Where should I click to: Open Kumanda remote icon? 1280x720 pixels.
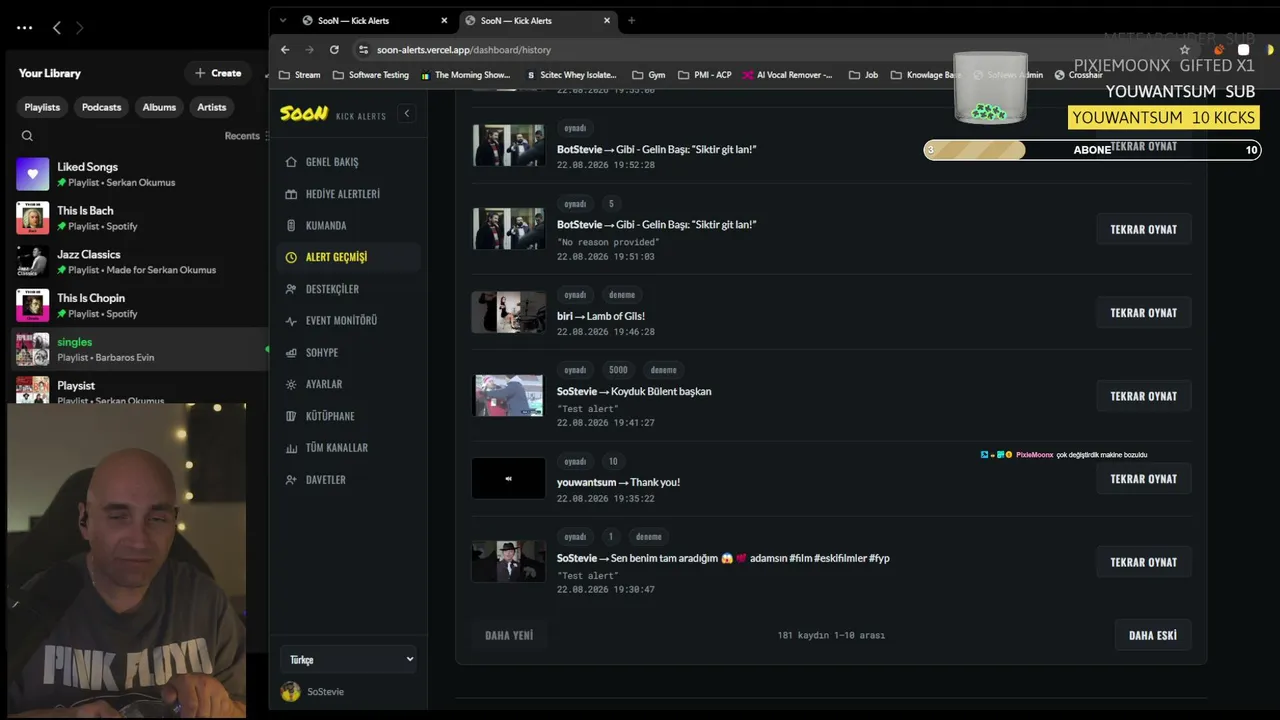[x=291, y=226]
